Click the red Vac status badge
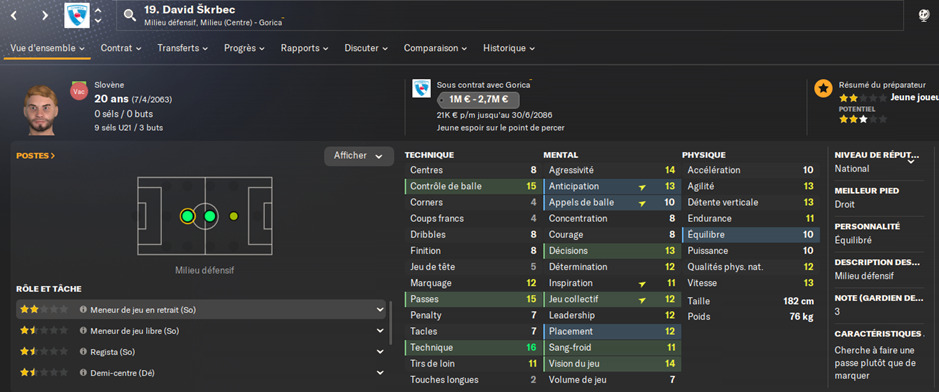 (78, 92)
